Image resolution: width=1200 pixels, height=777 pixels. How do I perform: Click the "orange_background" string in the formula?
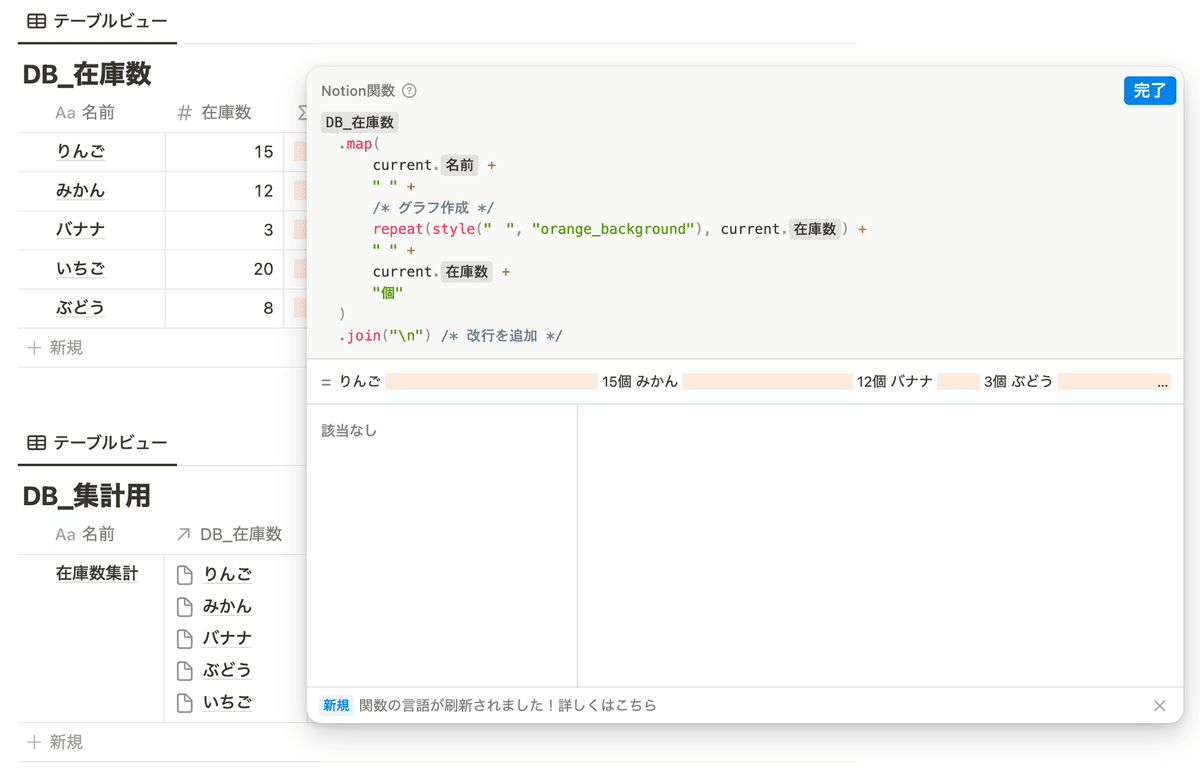tap(612, 229)
